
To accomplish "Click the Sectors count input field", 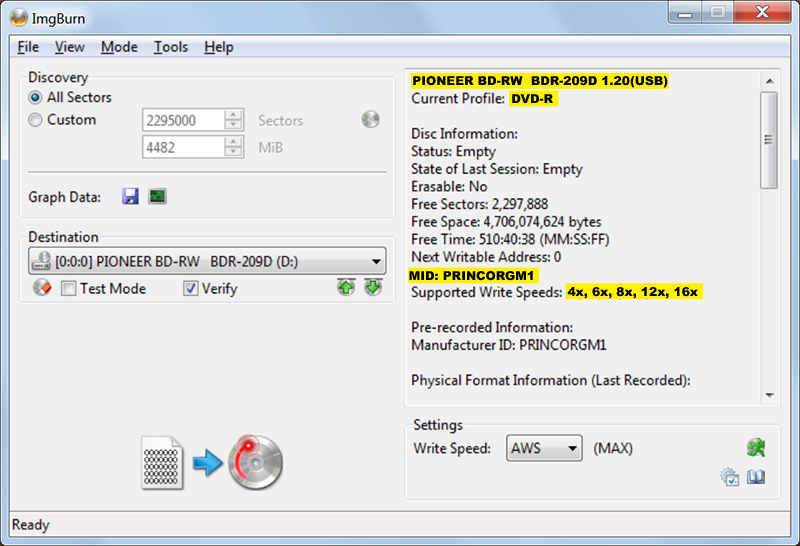I will point(183,120).
